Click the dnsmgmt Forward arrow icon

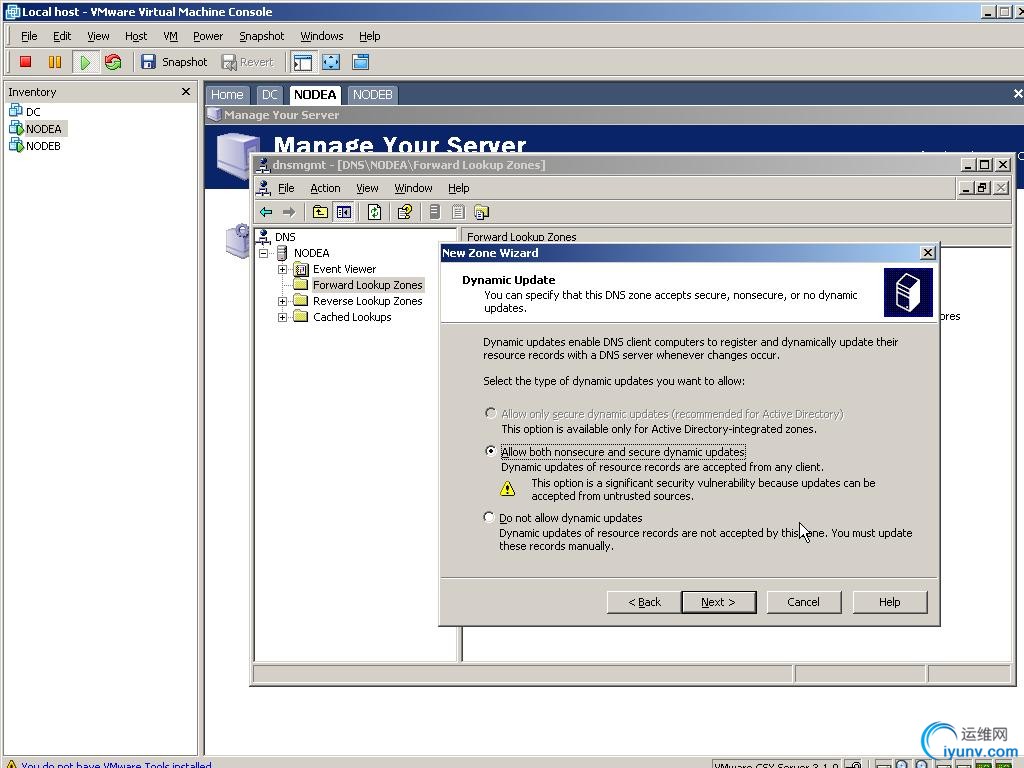[x=289, y=212]
